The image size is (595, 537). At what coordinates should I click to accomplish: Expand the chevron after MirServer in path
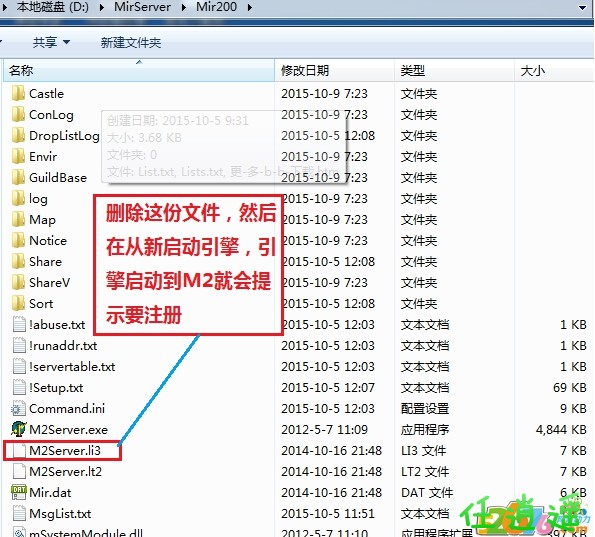tap(184, 7)
